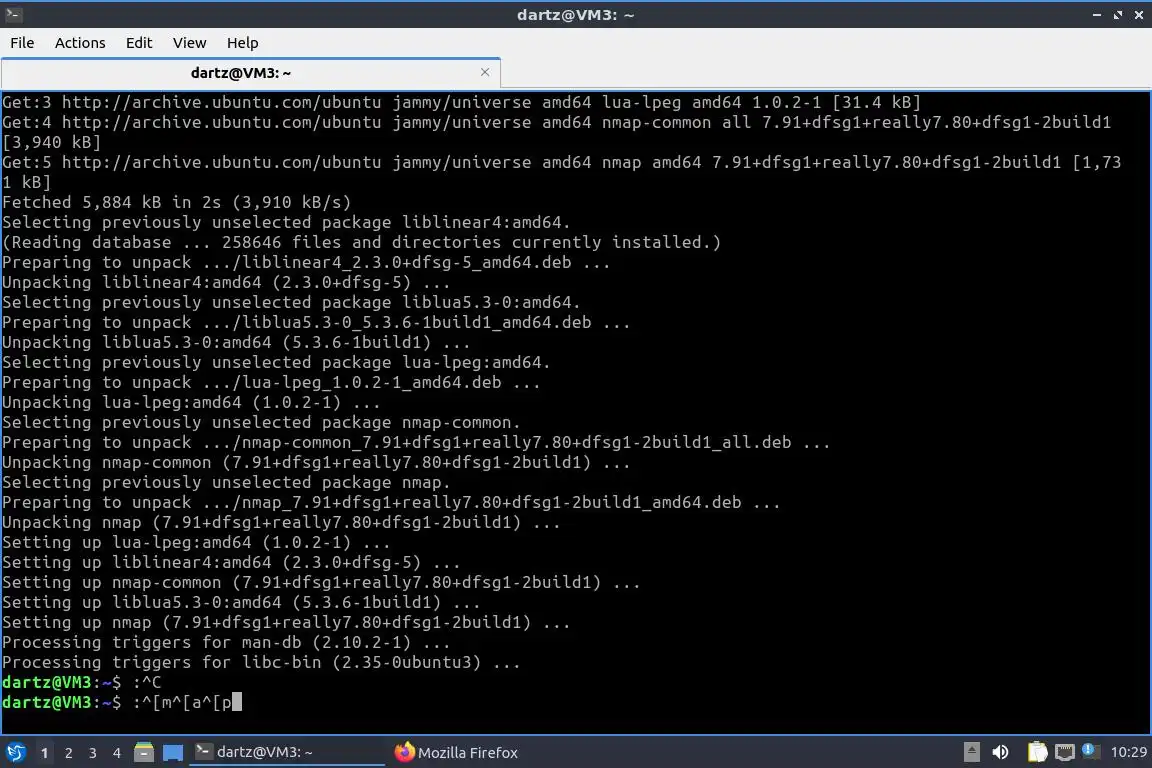Click 'Setting up nmap-common' line
Viewport: 1152px width, 768px height.
(x=321, y=582)
